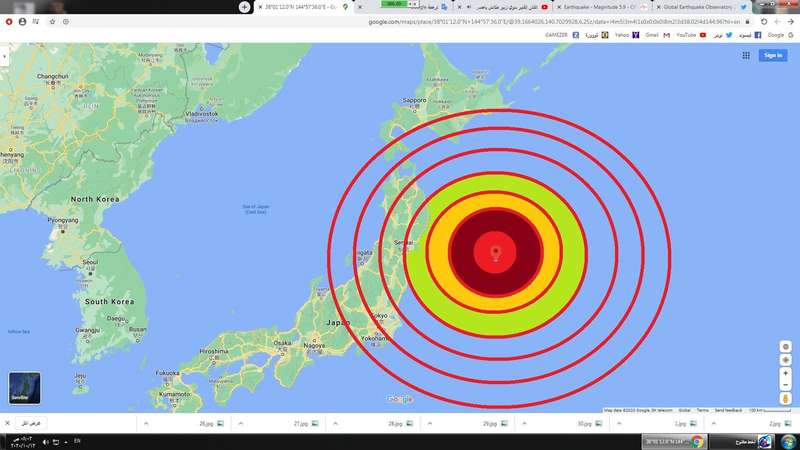Zoom in on the map
The width and height of the screenshot is (800, 450).
[786, 373]
